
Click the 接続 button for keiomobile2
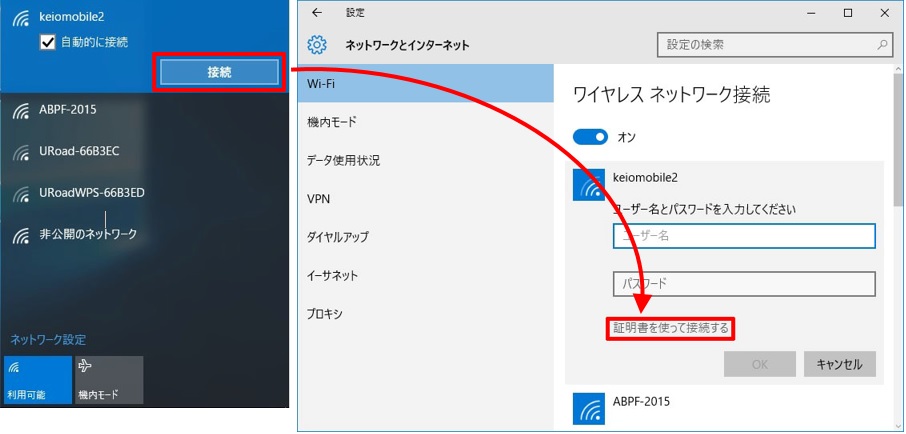click(x=220, y=72)
